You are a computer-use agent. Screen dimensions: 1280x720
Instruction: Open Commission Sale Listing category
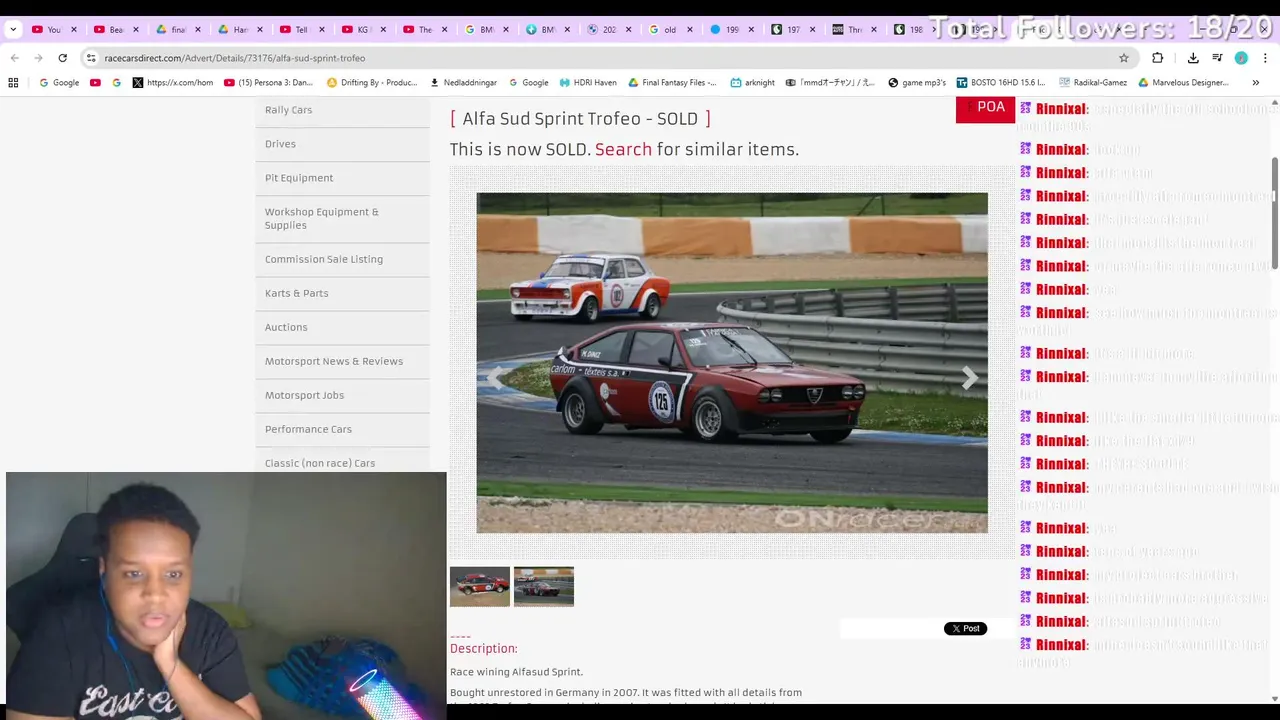tap(324, 259)
